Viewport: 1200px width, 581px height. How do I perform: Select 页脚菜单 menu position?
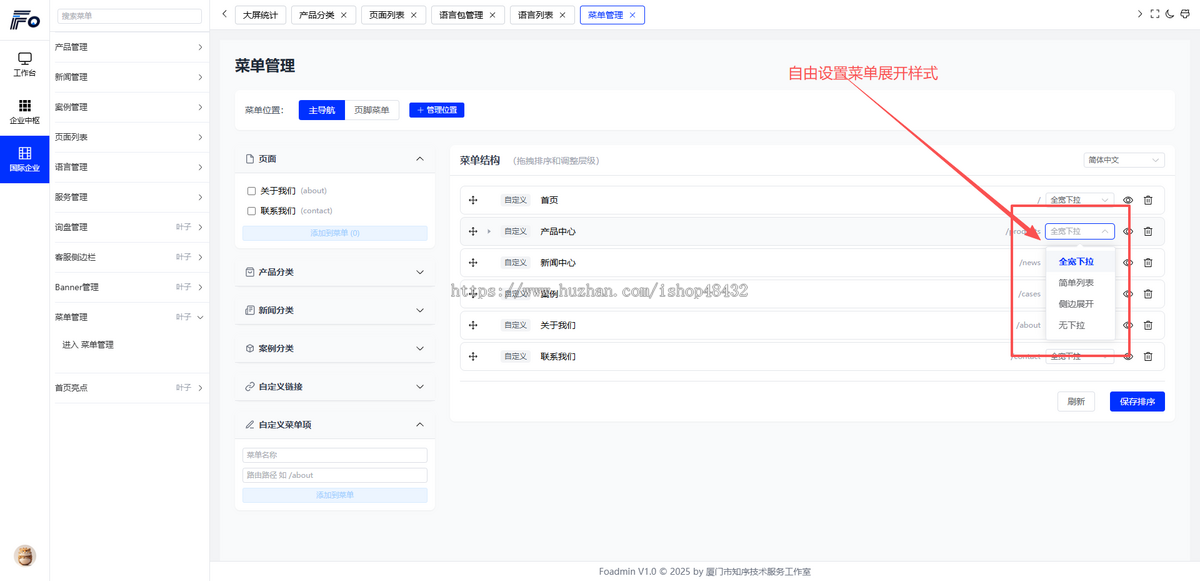373,110
